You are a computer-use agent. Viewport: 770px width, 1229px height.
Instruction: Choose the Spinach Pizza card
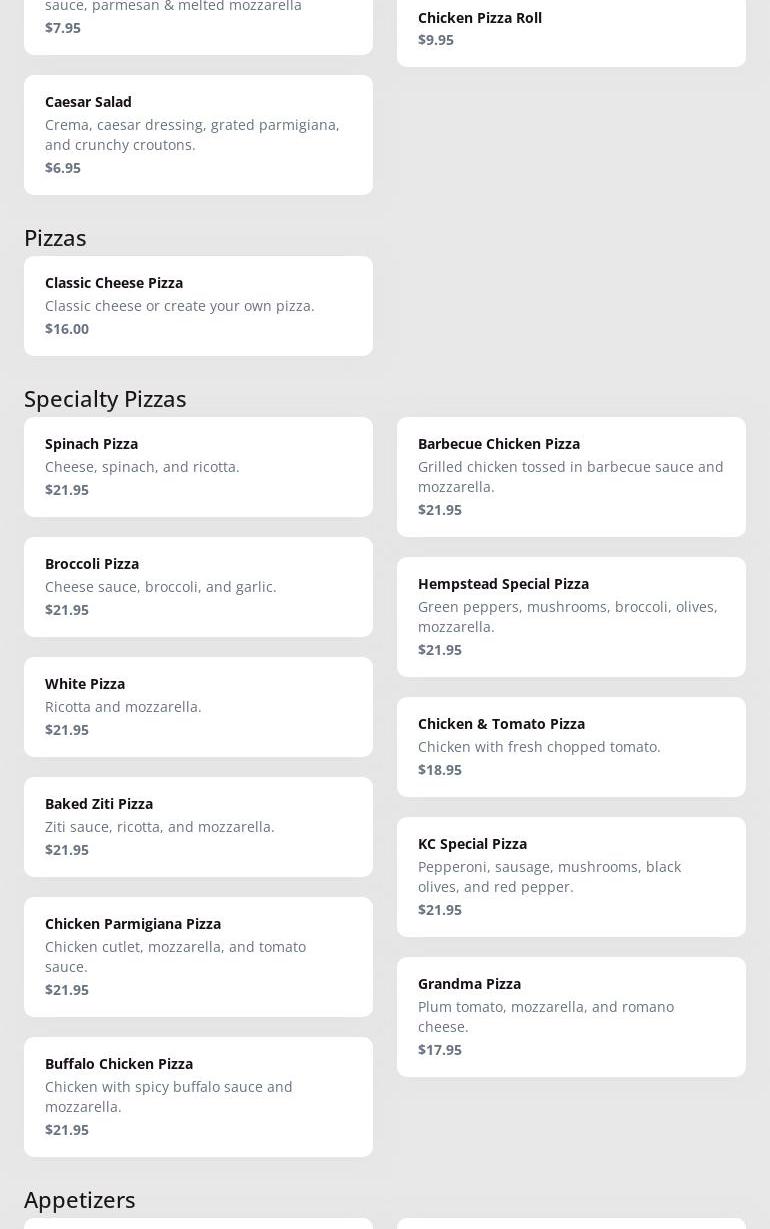pos(198,466)
